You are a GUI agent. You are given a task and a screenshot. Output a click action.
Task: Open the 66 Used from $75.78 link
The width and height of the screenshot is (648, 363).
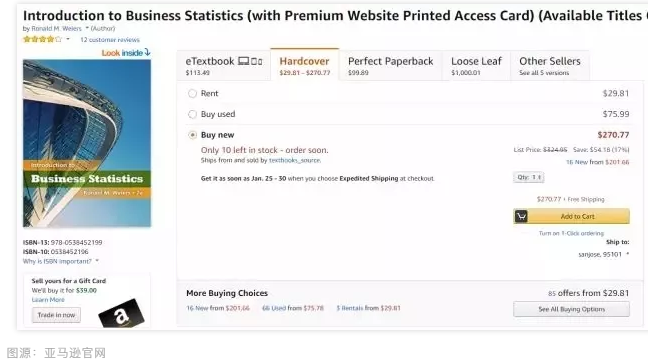(293, 308)
